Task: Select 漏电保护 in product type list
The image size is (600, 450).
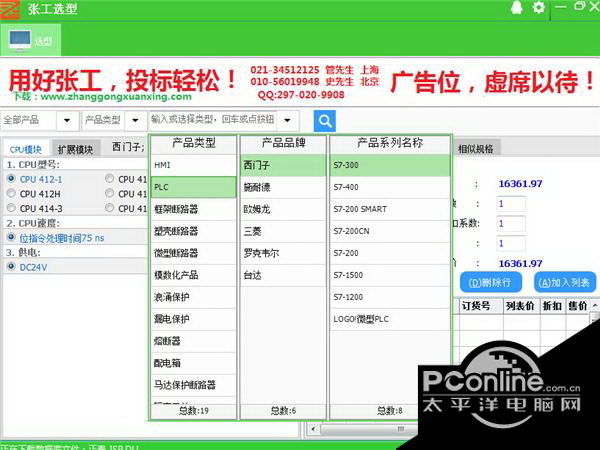Action: click(194, 319)
